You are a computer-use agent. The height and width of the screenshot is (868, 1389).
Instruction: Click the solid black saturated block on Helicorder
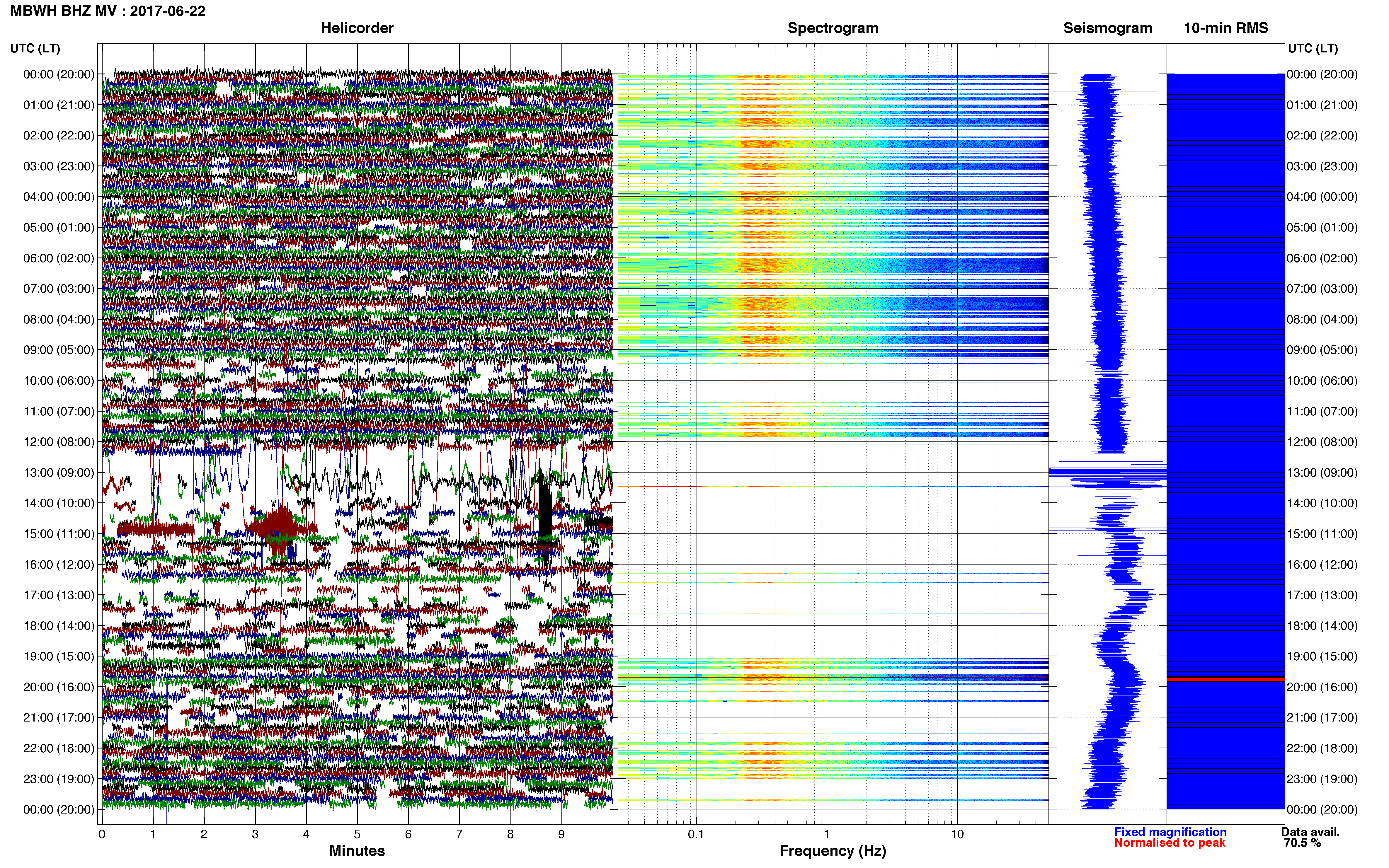coord(544,511)
